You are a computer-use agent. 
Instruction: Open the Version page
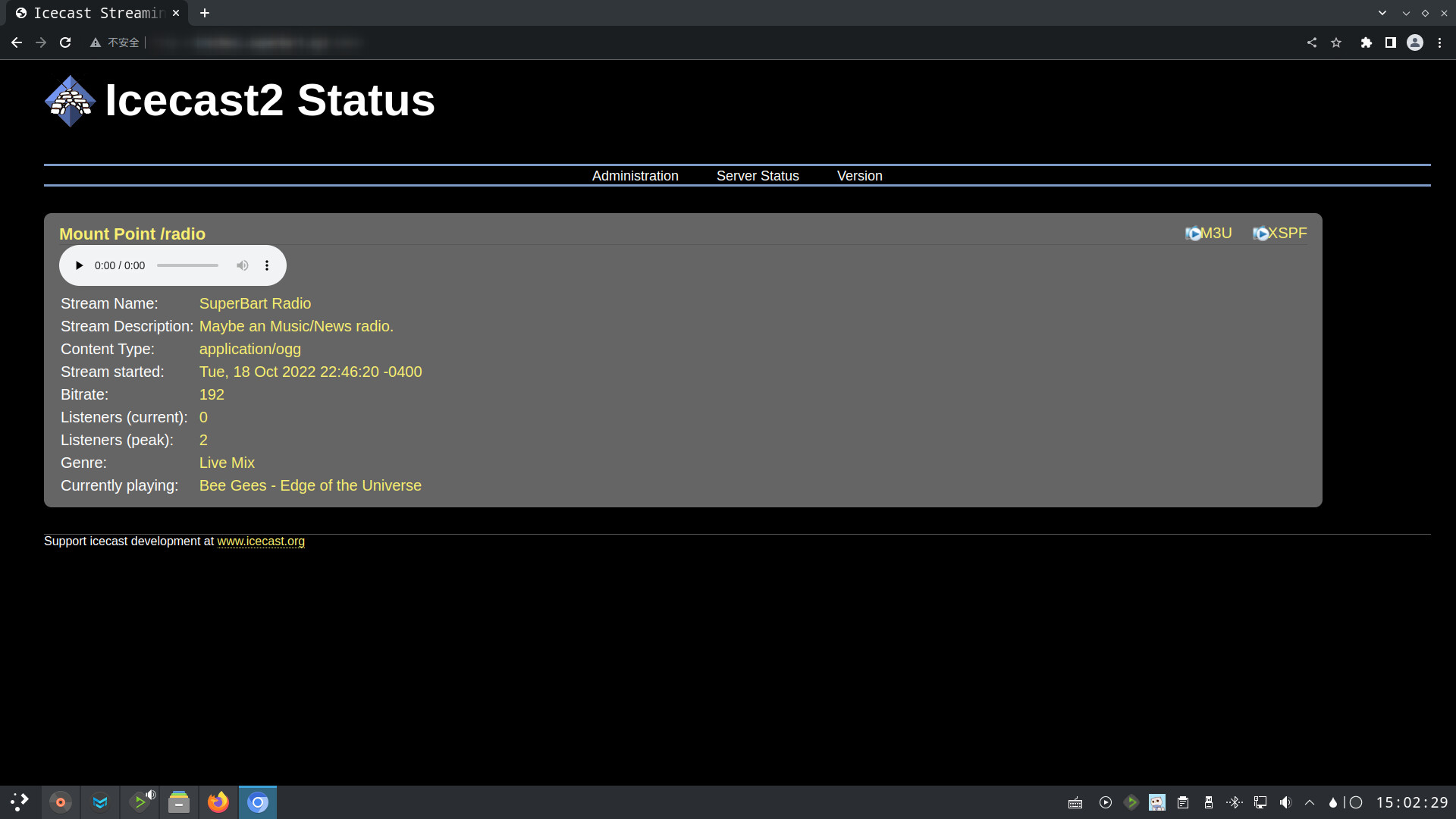click(x=859, y=176)
